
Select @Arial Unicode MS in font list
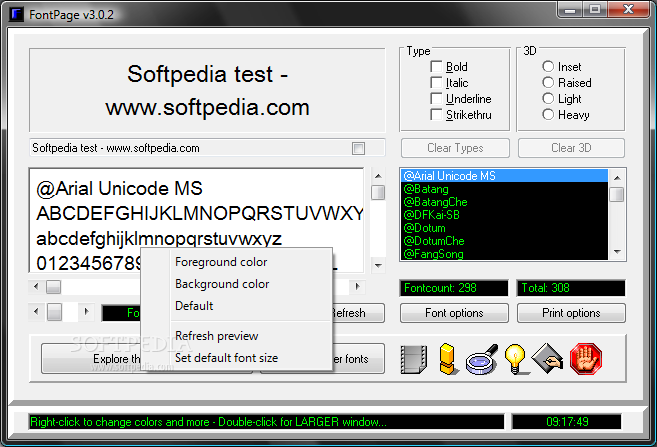pyautogui.click(x=504, y=176)
